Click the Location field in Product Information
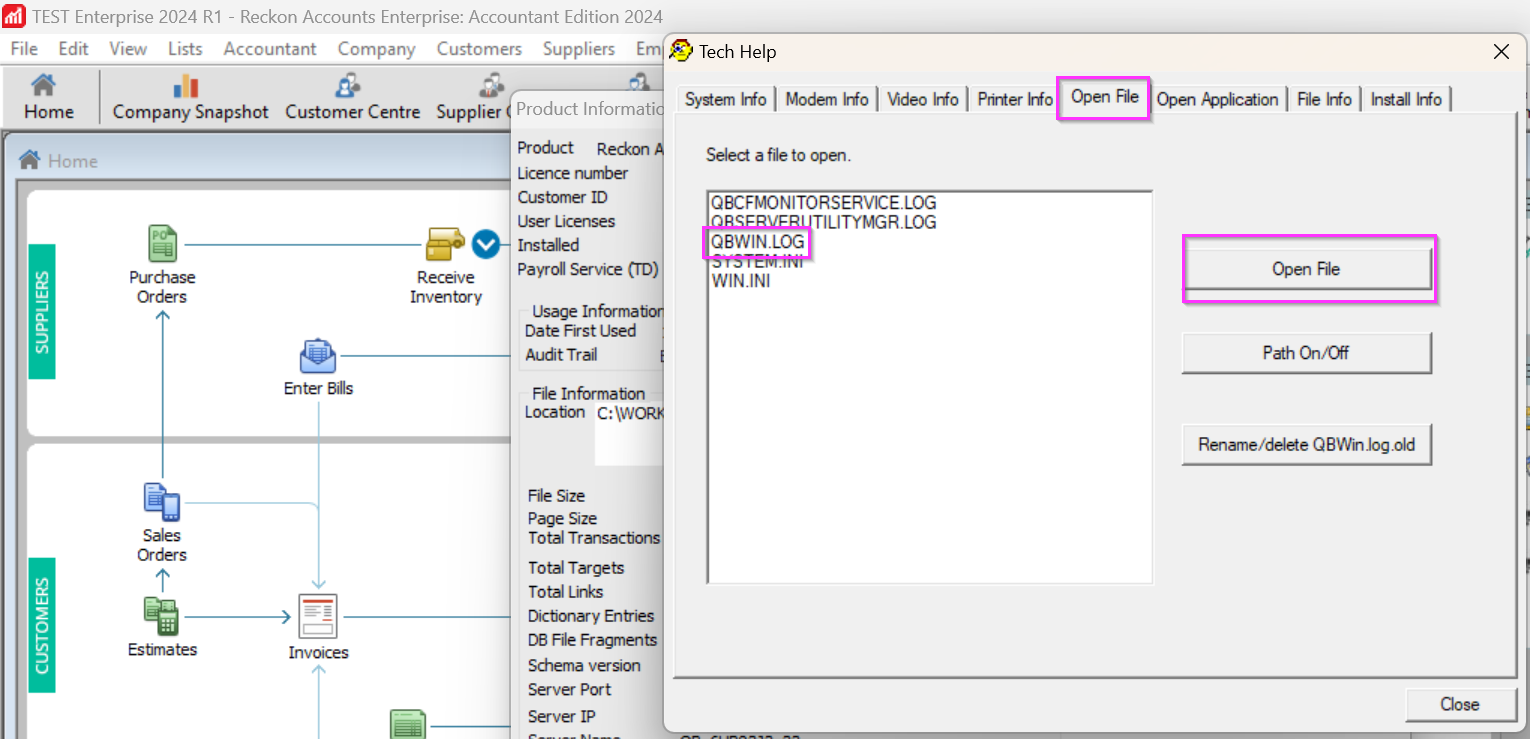Screen dimensions: 1530x739 629,435
